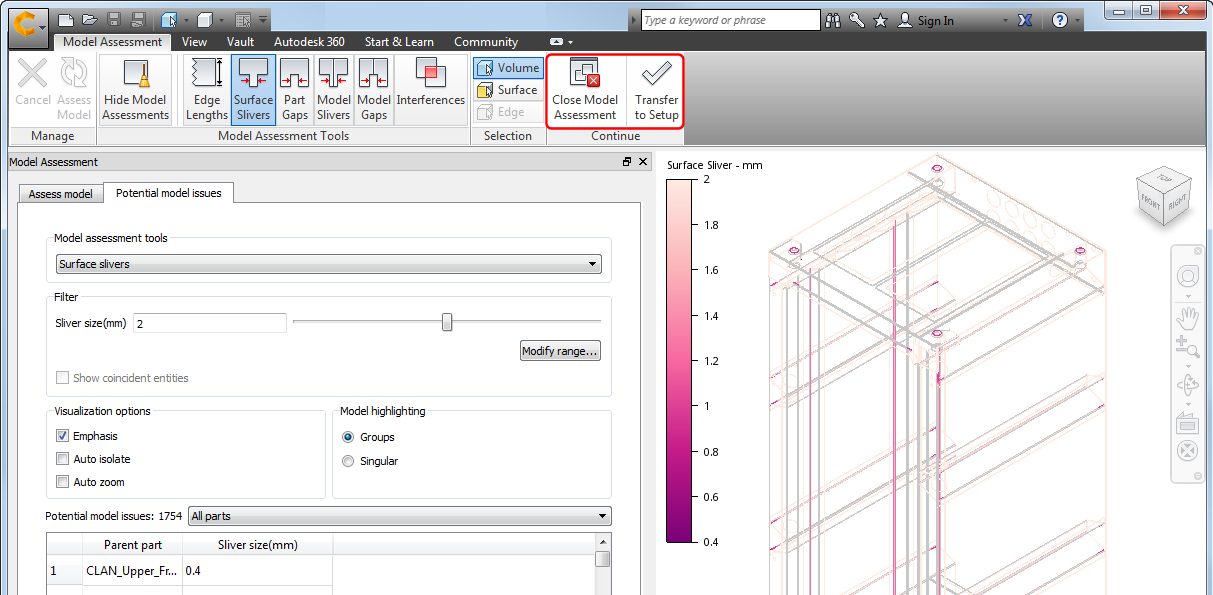Click Transfer to Setup checkmark

pyautogui.click(x=657, y=90)
